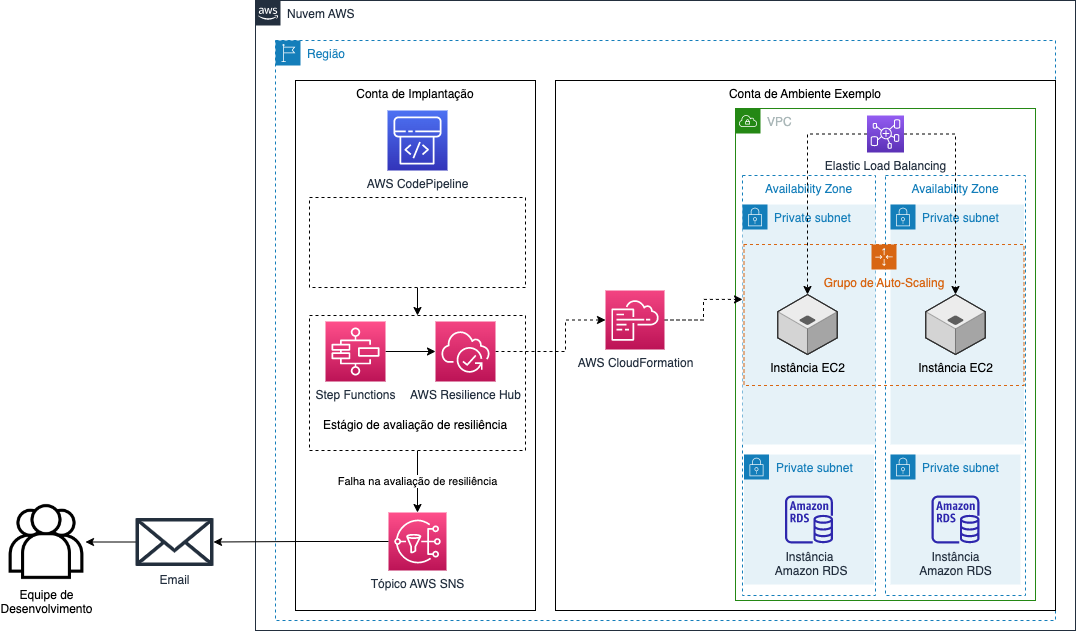The image size is (1076, 631).
Task: Click the AWS SNS topic icon
Action: pos(417,541)
